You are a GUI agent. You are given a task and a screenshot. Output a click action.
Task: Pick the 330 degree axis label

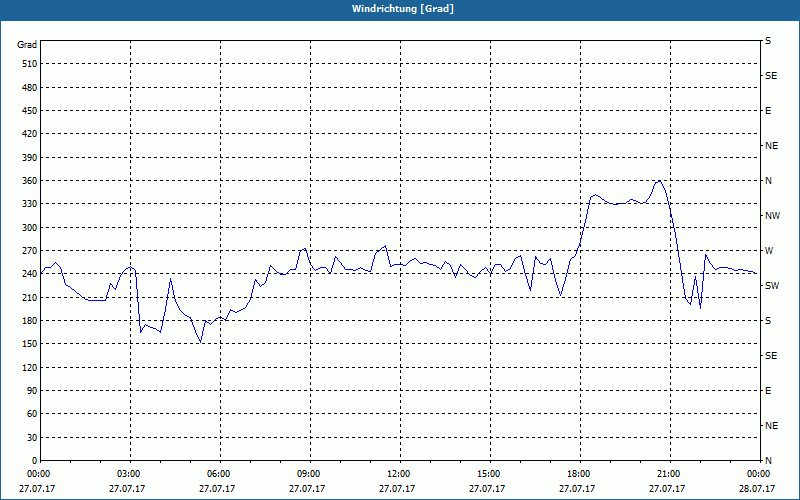coord(29,204)
